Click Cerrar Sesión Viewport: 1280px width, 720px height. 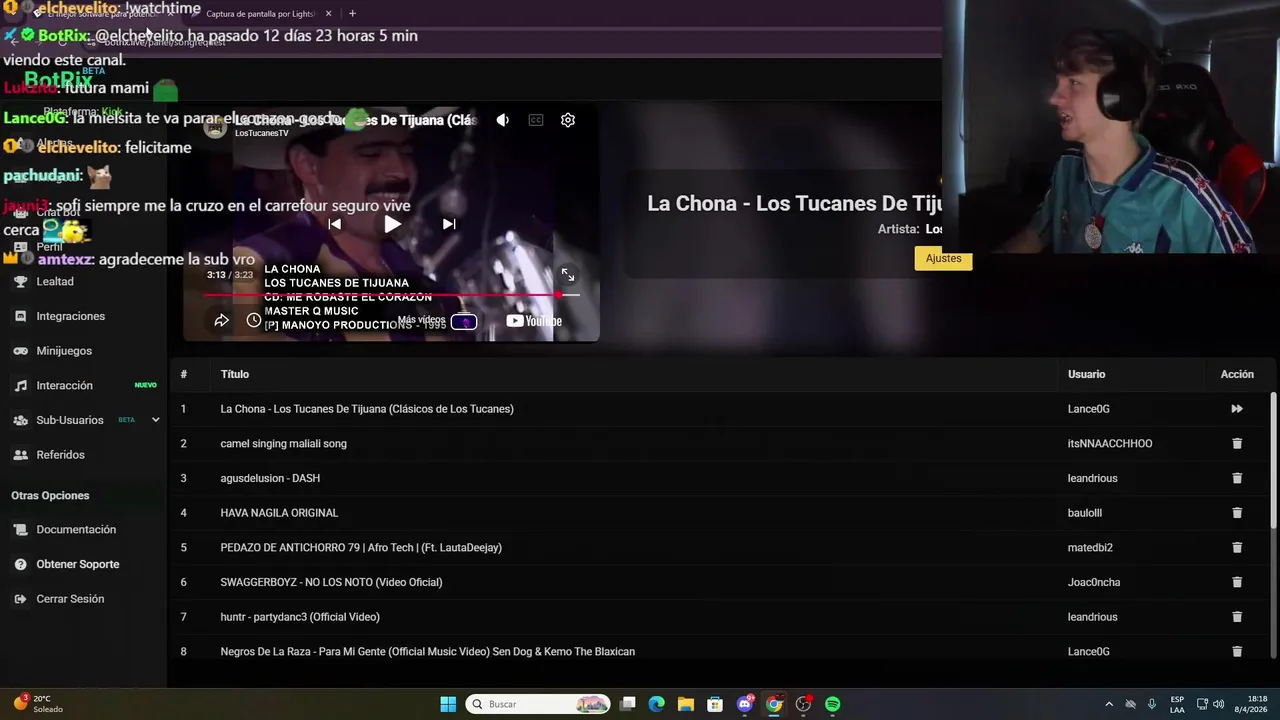[x=70, y=599]
